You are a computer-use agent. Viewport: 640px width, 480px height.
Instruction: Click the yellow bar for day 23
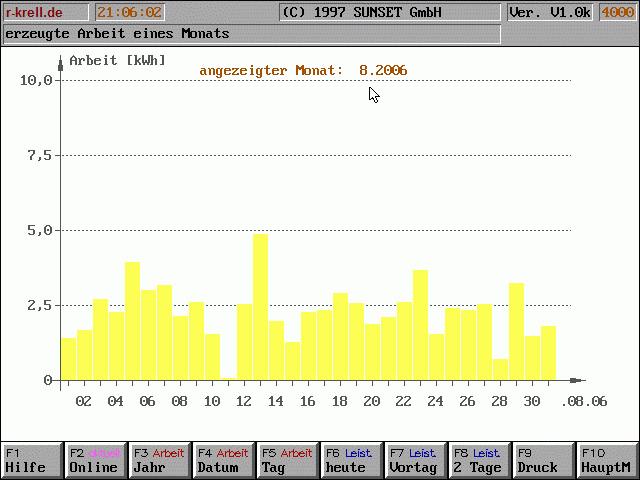tap(420, 324)
